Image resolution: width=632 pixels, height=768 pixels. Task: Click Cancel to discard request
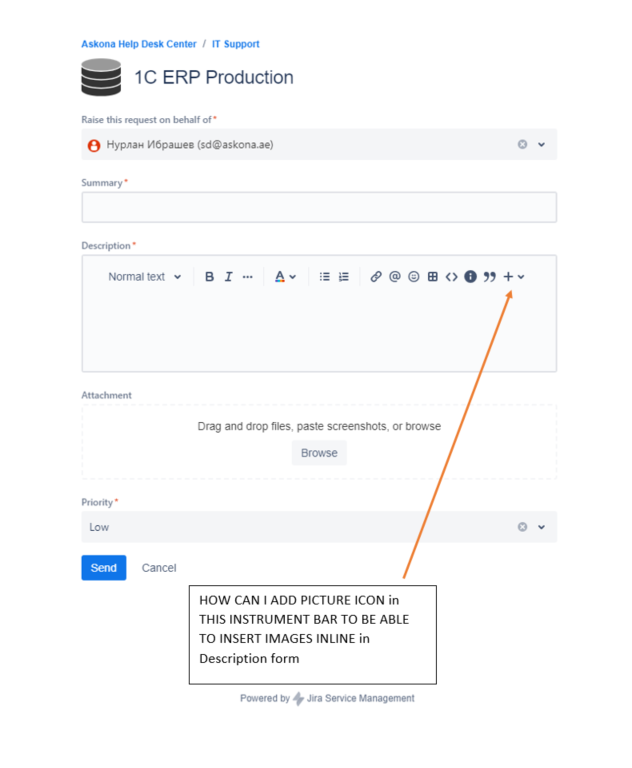pyautogui.click(x=159, y=568)
